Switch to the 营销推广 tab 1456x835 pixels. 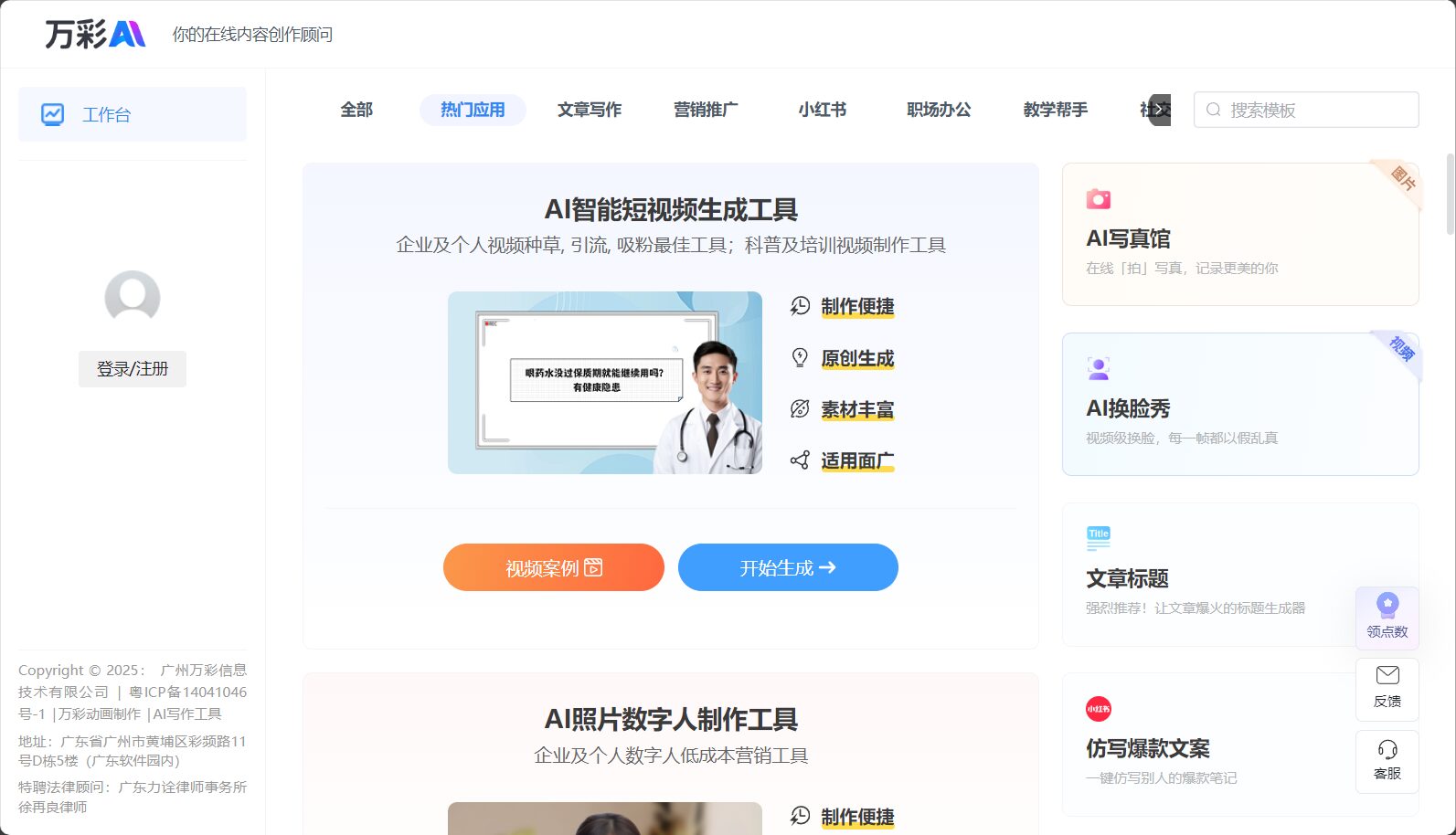706,110
